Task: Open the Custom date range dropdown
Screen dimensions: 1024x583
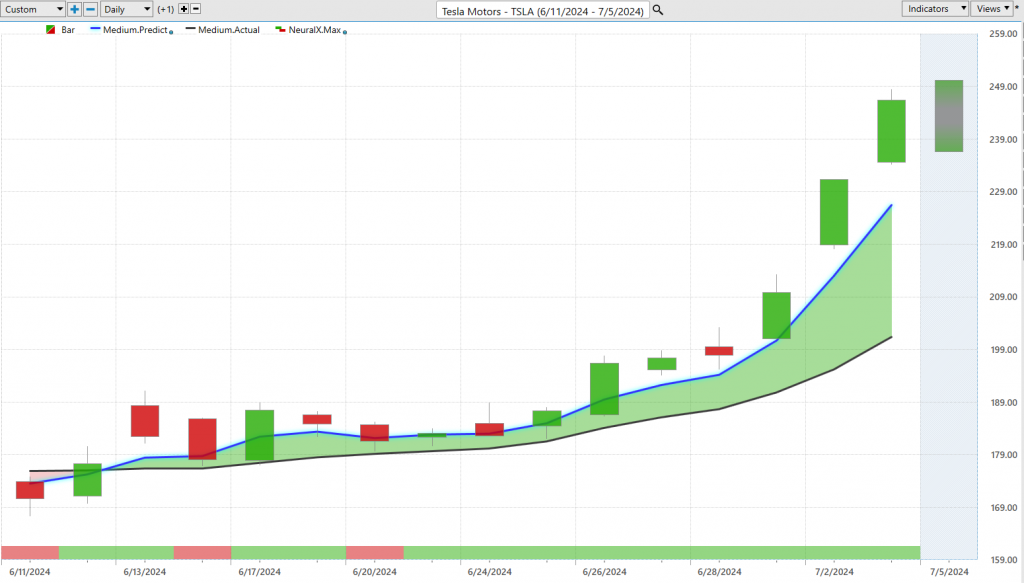Action: tap(33, 9)
